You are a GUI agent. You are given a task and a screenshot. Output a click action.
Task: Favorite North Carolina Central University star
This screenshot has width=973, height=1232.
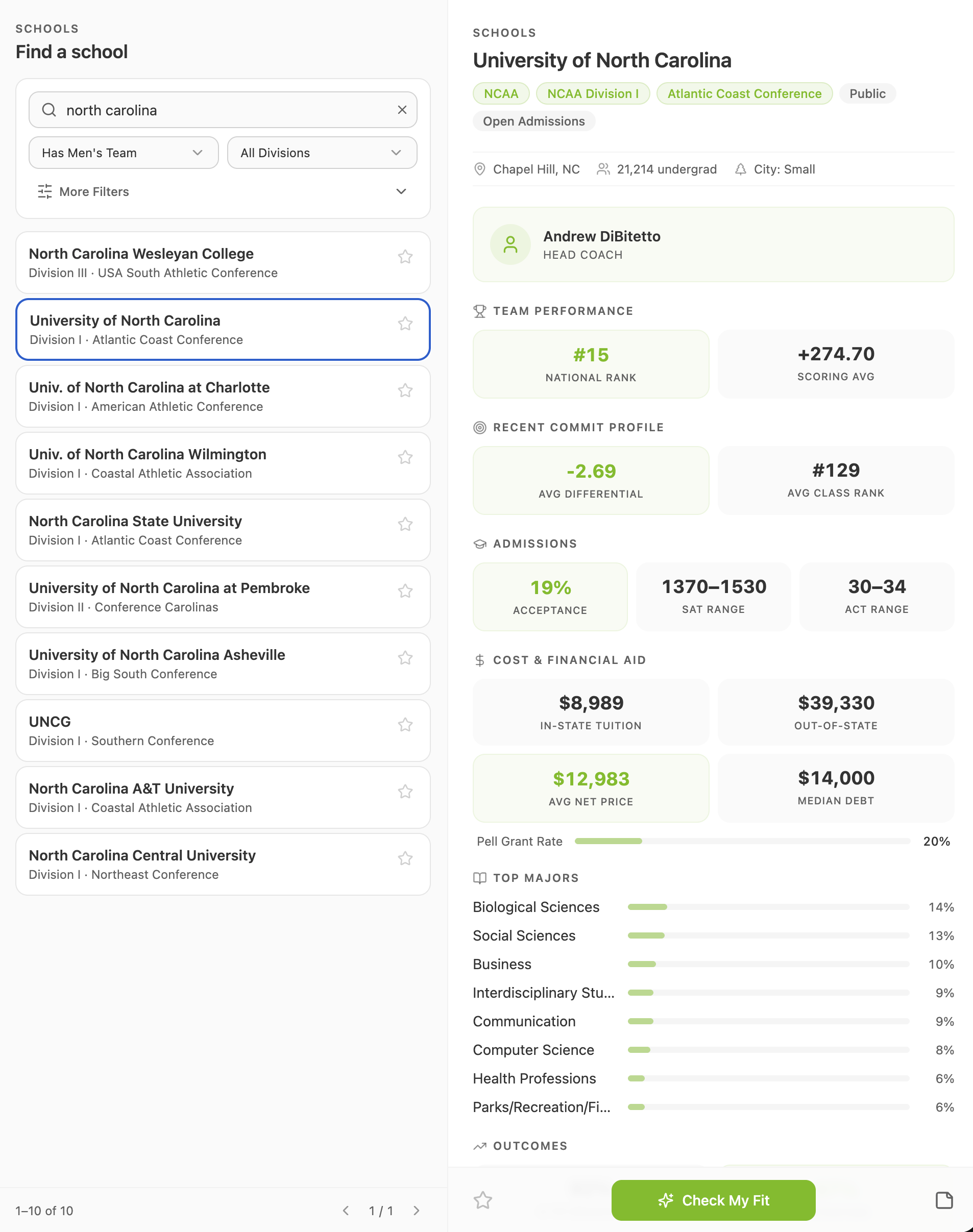coord(405,858)
